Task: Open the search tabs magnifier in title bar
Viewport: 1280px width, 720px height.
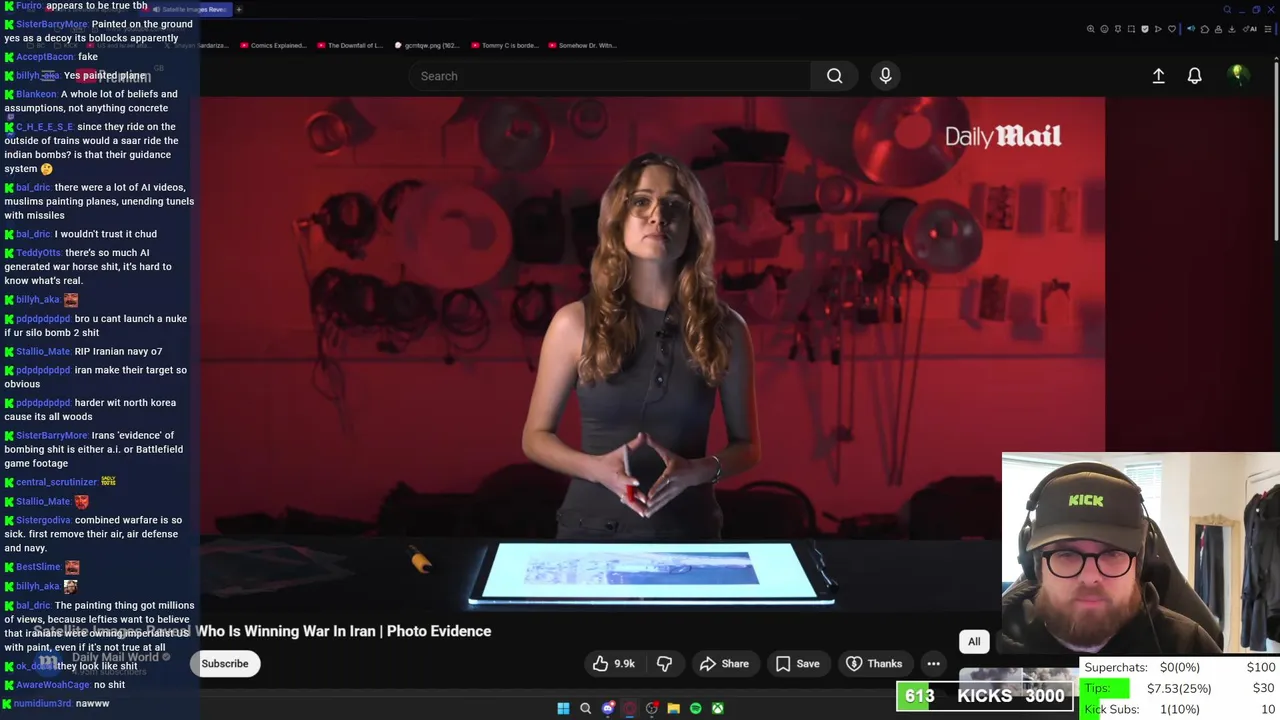Action: [x=1227, y=9]
